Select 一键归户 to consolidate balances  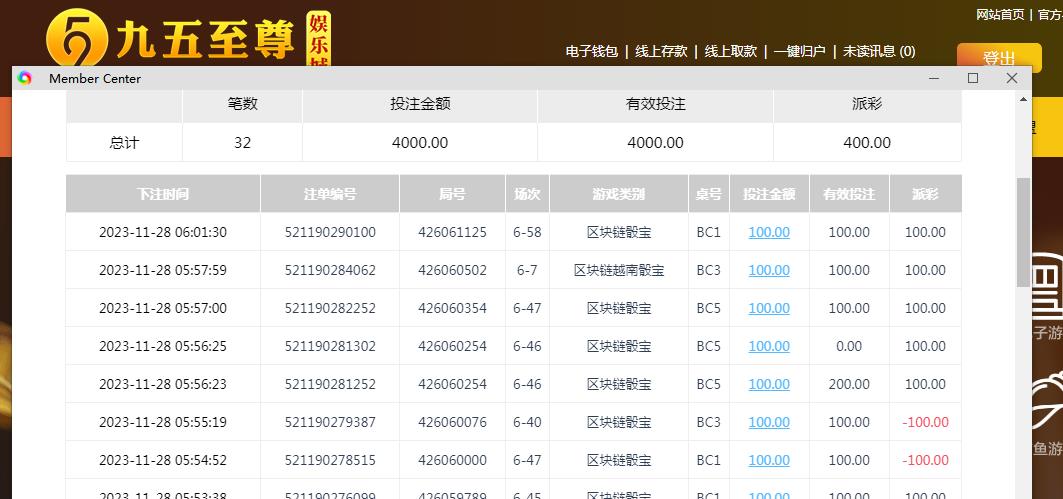(799, 52)
